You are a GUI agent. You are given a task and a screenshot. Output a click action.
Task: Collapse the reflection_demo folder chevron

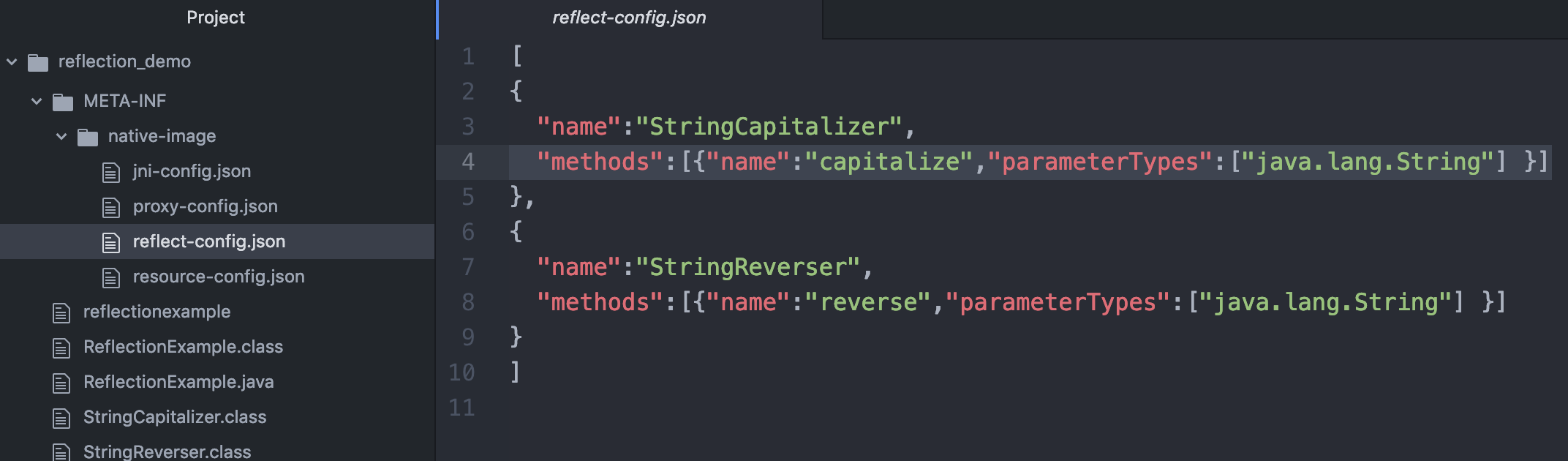pyautogui.click(x=12, y=62)
